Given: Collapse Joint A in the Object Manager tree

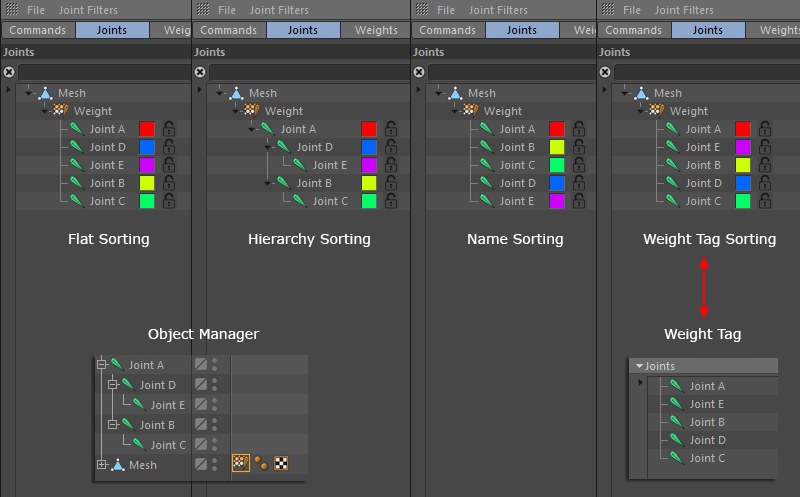Looking at the screenshot, I should coord(102,364).
